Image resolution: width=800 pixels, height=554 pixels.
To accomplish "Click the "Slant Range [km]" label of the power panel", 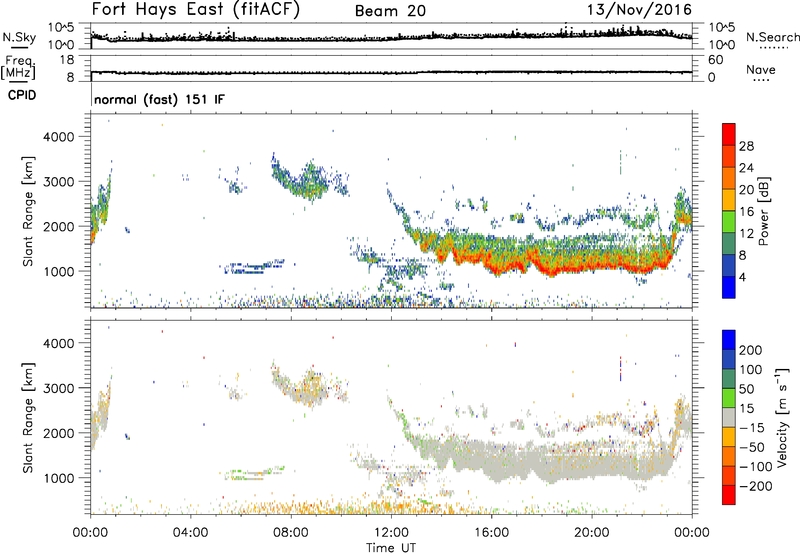I will coord(28,211).
